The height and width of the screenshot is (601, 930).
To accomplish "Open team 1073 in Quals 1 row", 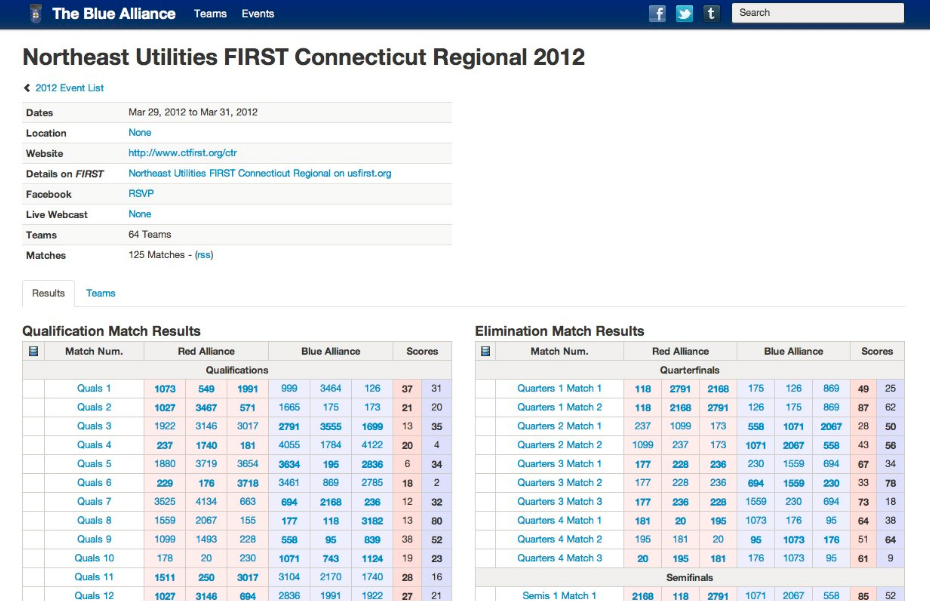I will pyautogui.click(x=165, y=389).
